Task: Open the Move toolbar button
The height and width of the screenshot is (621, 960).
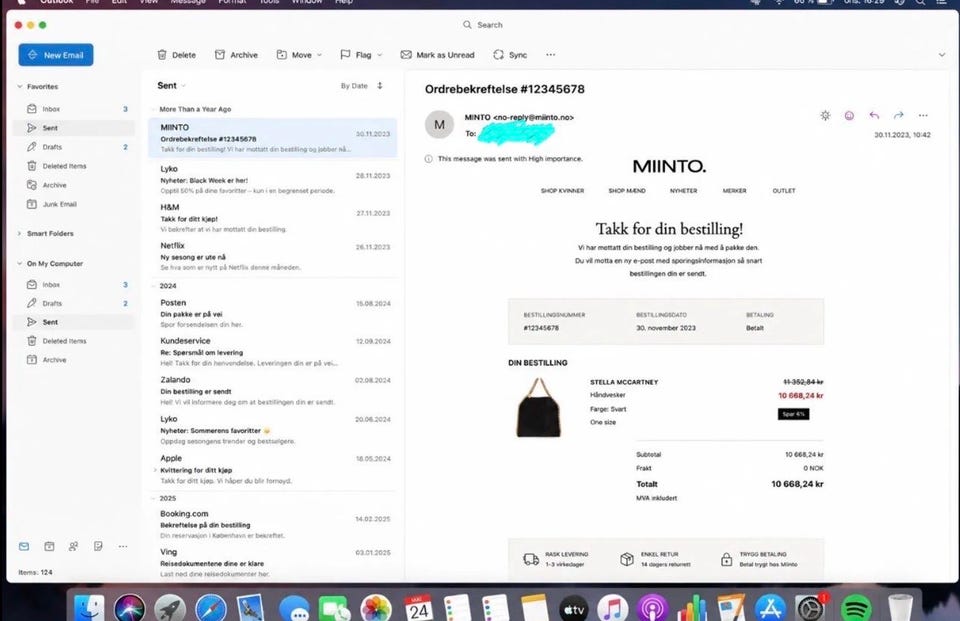Action: point(294,55)
